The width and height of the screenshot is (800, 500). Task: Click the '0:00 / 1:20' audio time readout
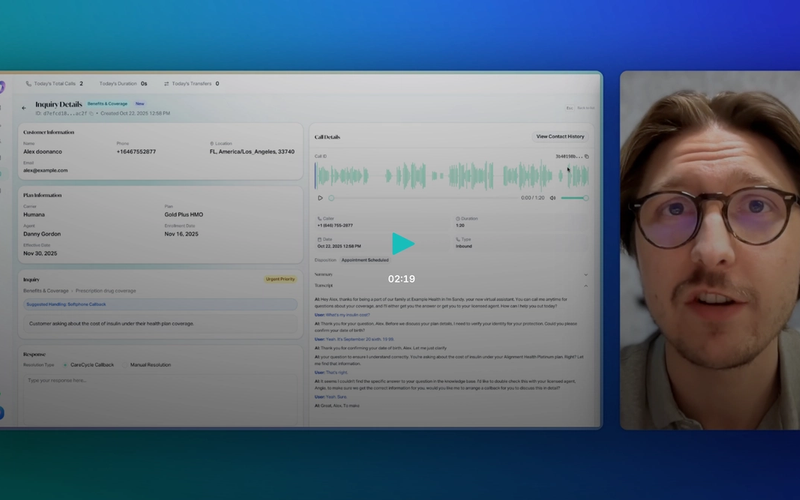click(x=533, y=198)
